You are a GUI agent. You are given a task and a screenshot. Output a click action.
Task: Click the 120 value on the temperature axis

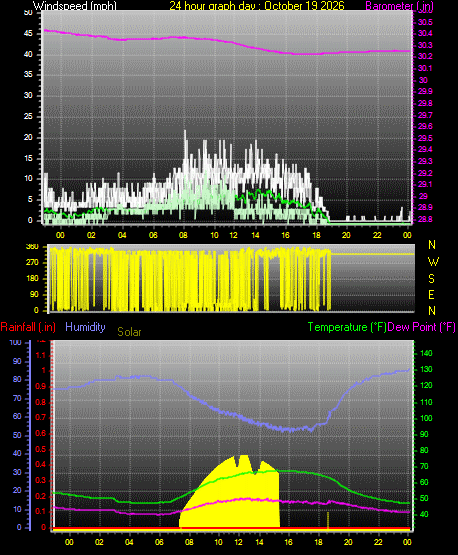click(426, 385)
